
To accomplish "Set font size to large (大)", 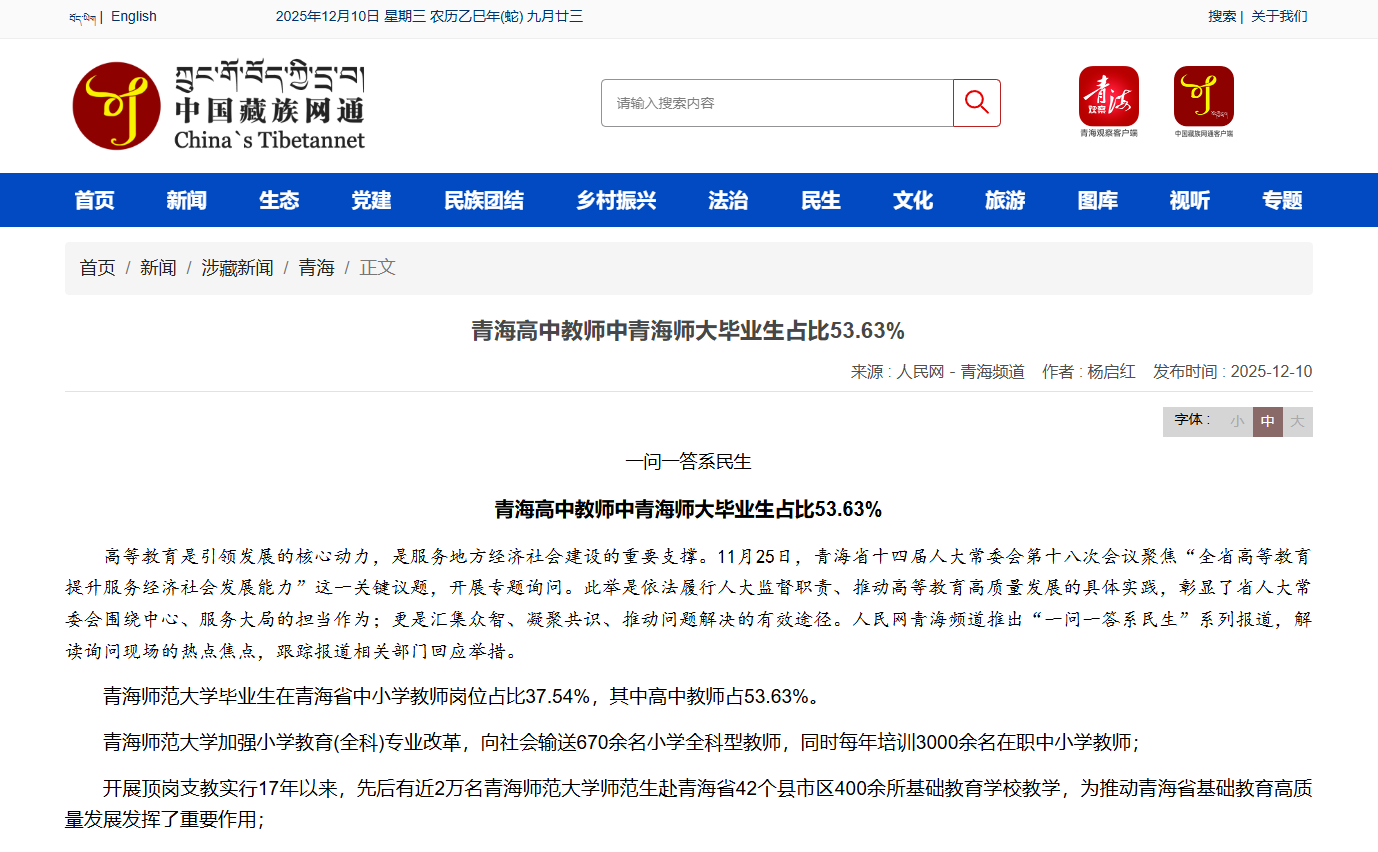I will click(1297, 422).
